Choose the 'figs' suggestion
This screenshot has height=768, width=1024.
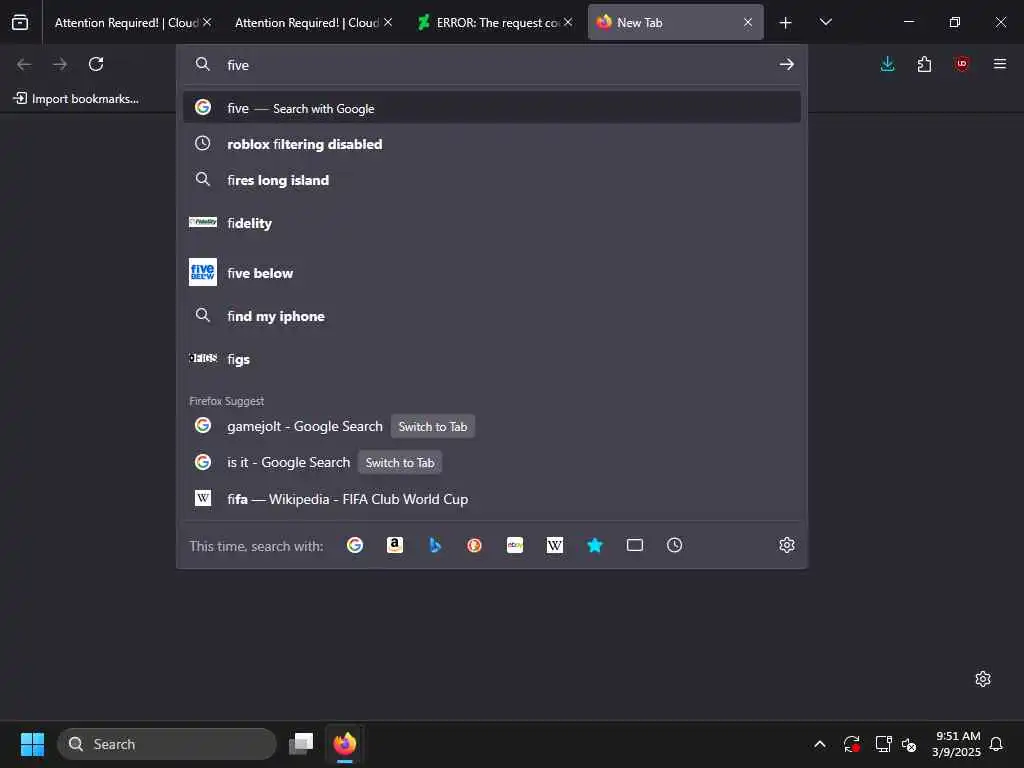[x=492, y=359]
